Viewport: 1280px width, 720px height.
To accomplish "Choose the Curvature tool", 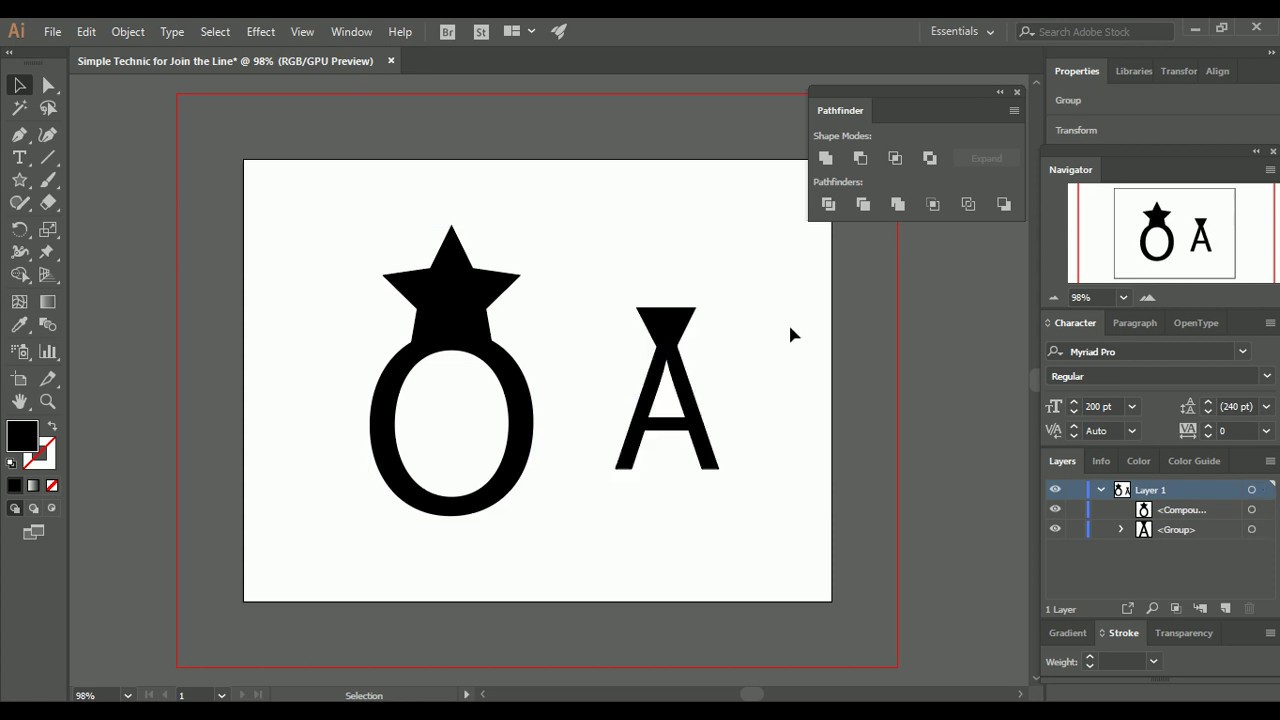I will point(48,135).
